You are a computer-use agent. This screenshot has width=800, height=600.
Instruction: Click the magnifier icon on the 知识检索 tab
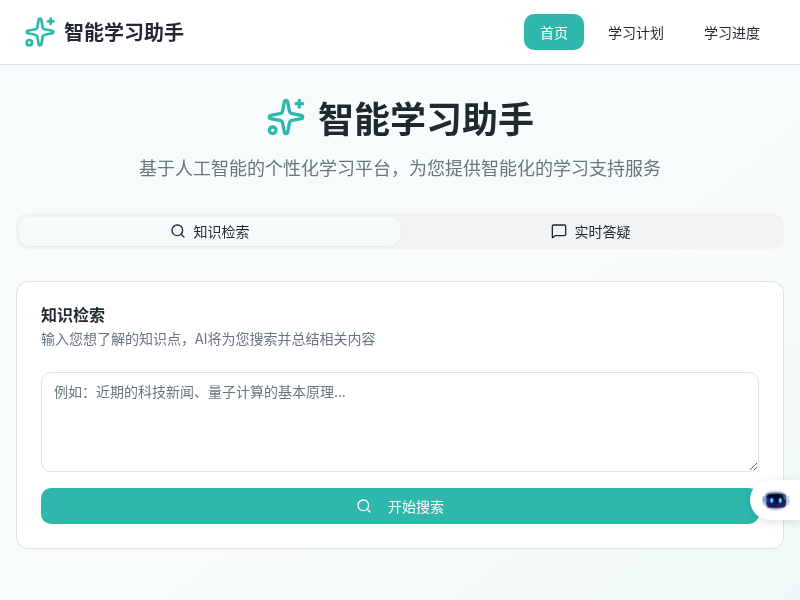[178, 231]
